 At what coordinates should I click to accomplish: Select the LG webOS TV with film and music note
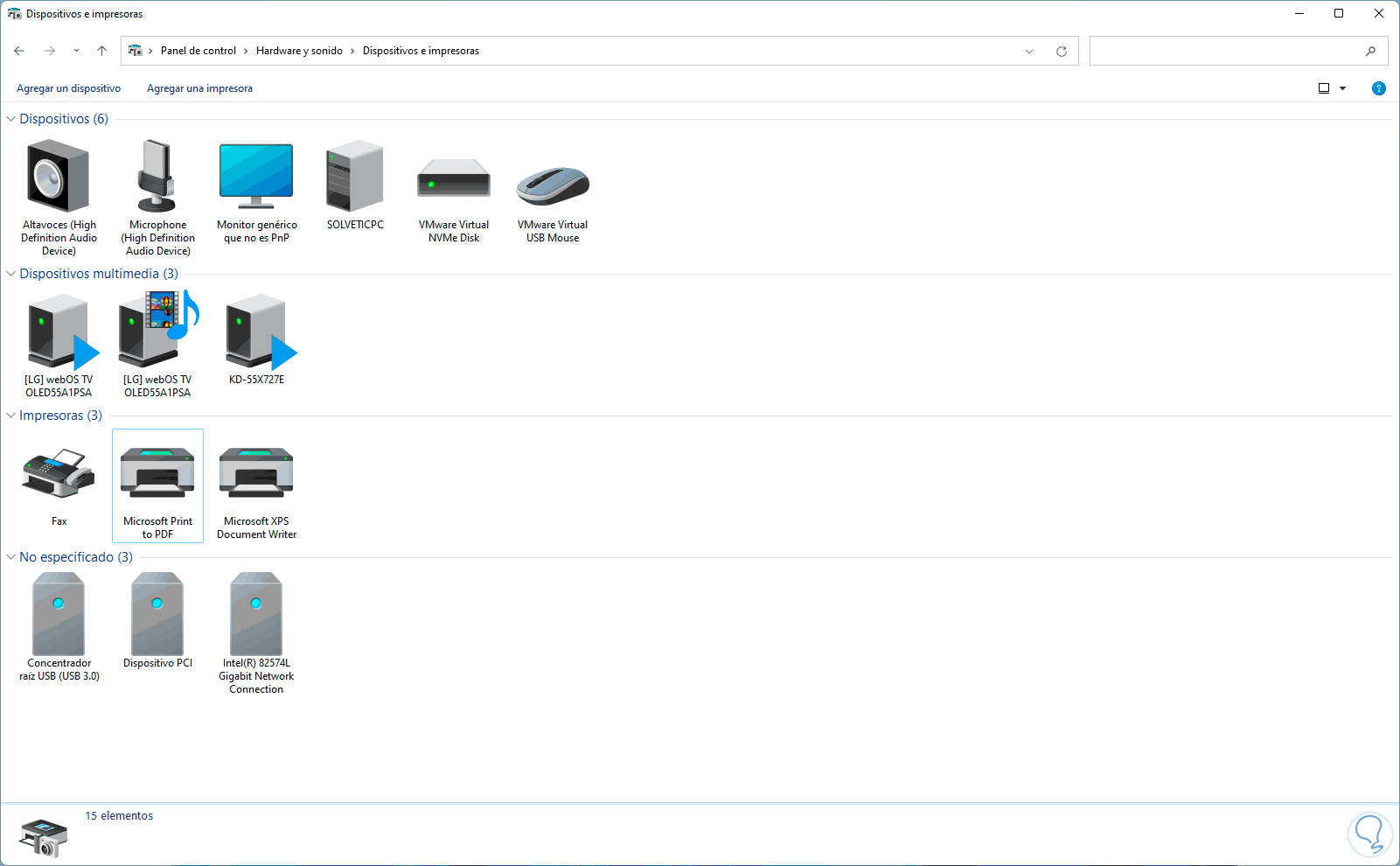tap(157, 346)
